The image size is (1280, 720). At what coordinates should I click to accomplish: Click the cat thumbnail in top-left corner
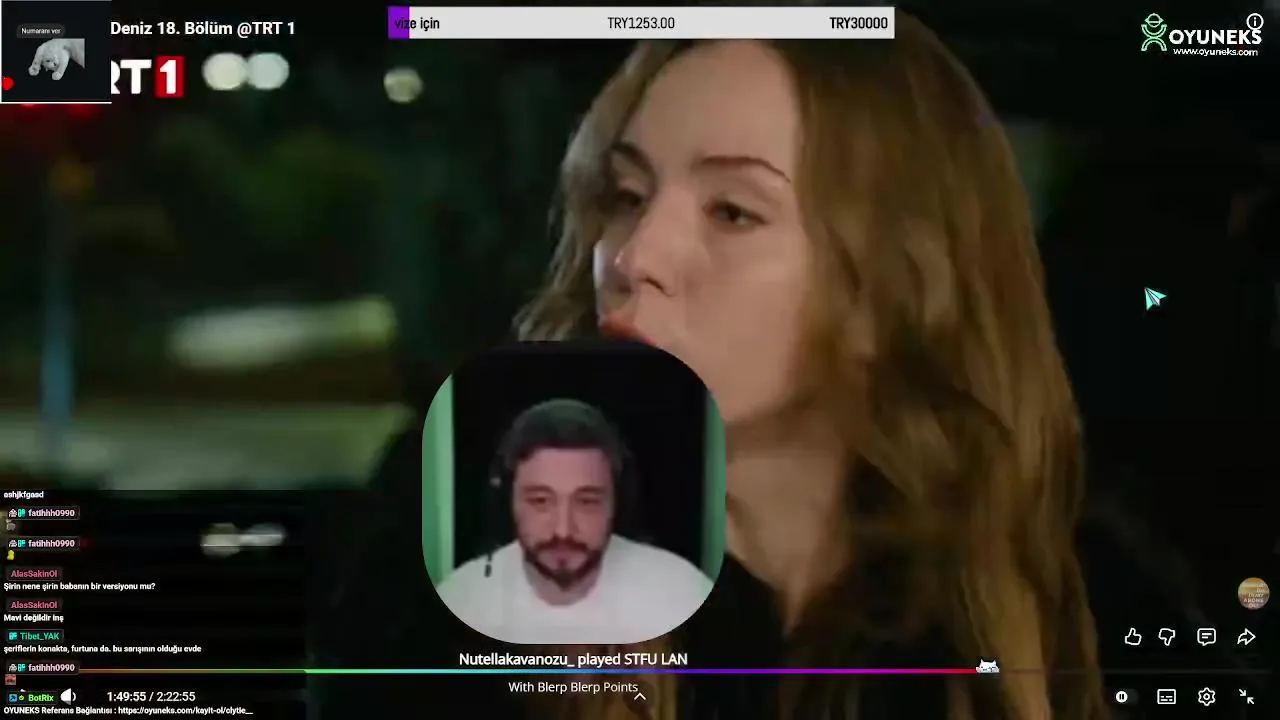56,52
